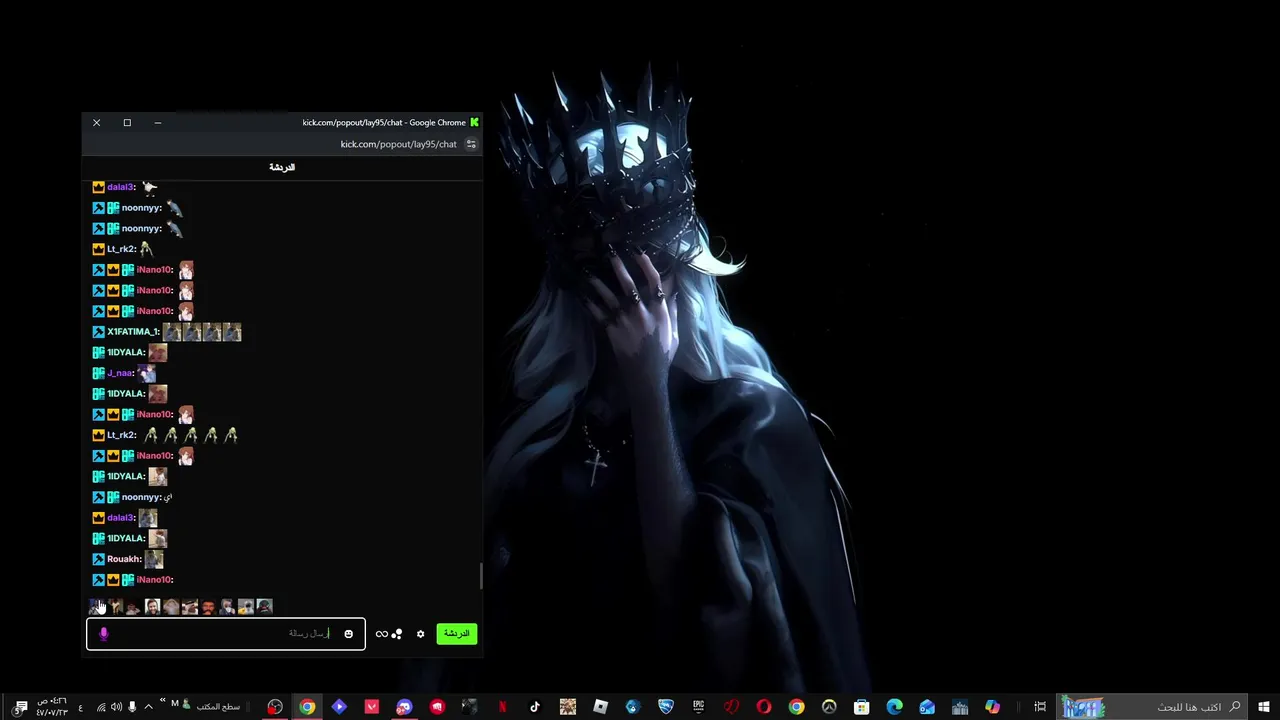This screenshot has height=720, width=1280.
Task: Open Riot Client on the taskbar
Action: pos(437,707)
